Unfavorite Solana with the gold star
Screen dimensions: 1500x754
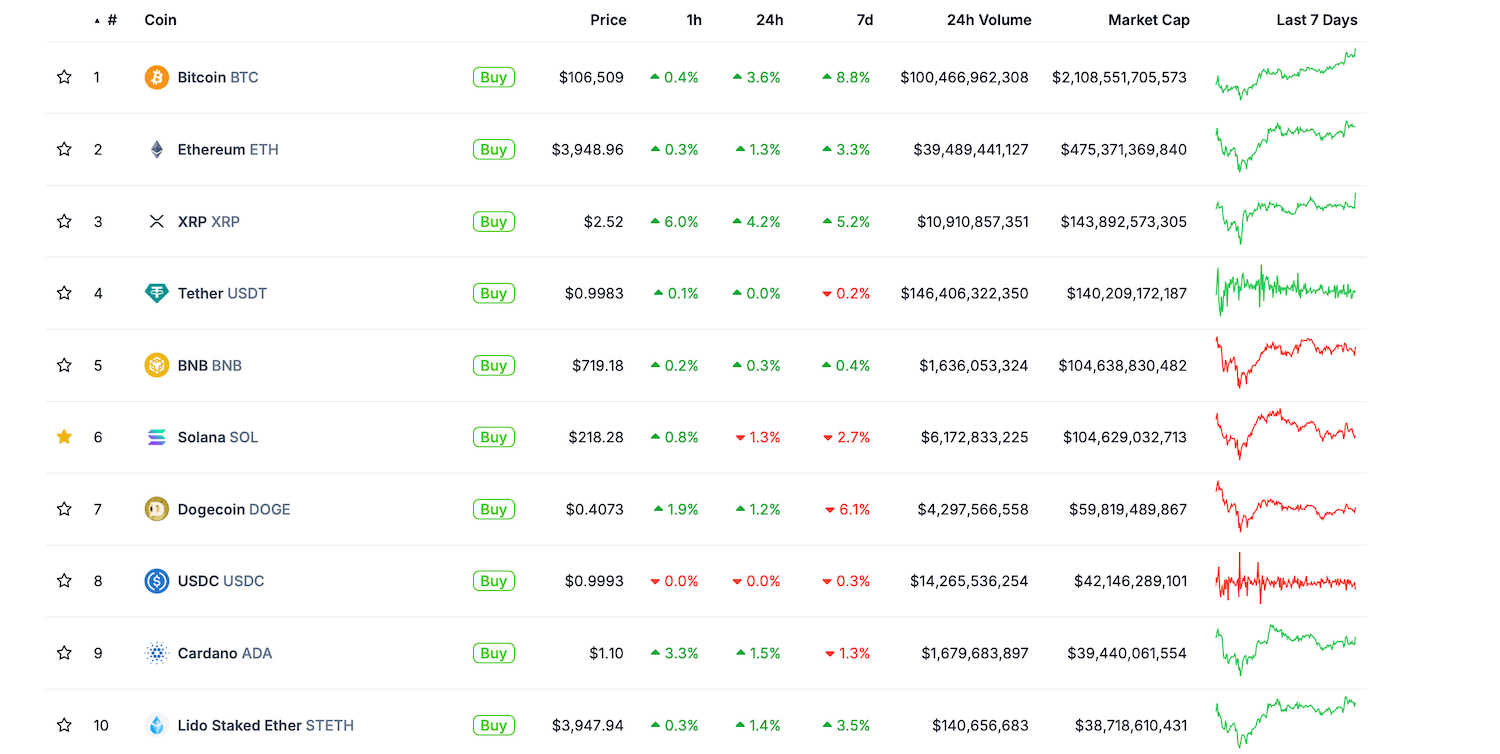point(64,437)
